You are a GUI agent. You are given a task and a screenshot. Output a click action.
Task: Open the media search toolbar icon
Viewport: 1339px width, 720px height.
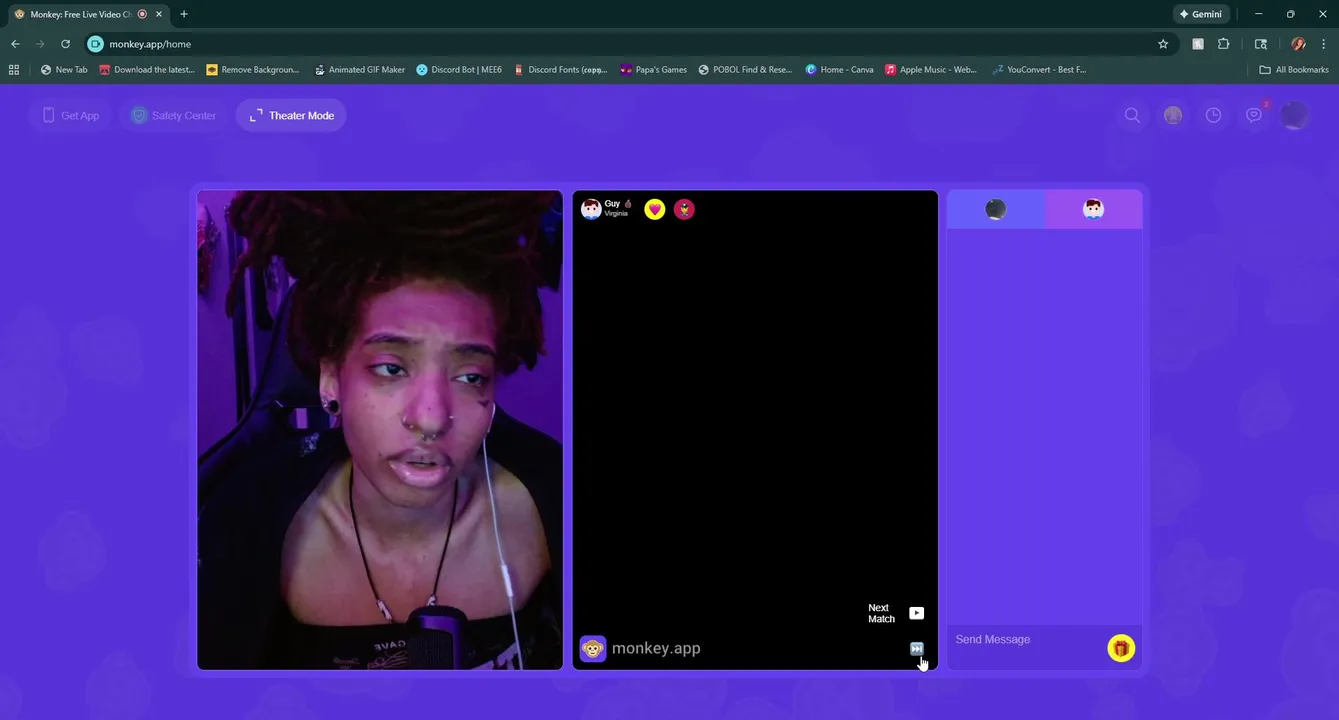(x=1261, y=44)
